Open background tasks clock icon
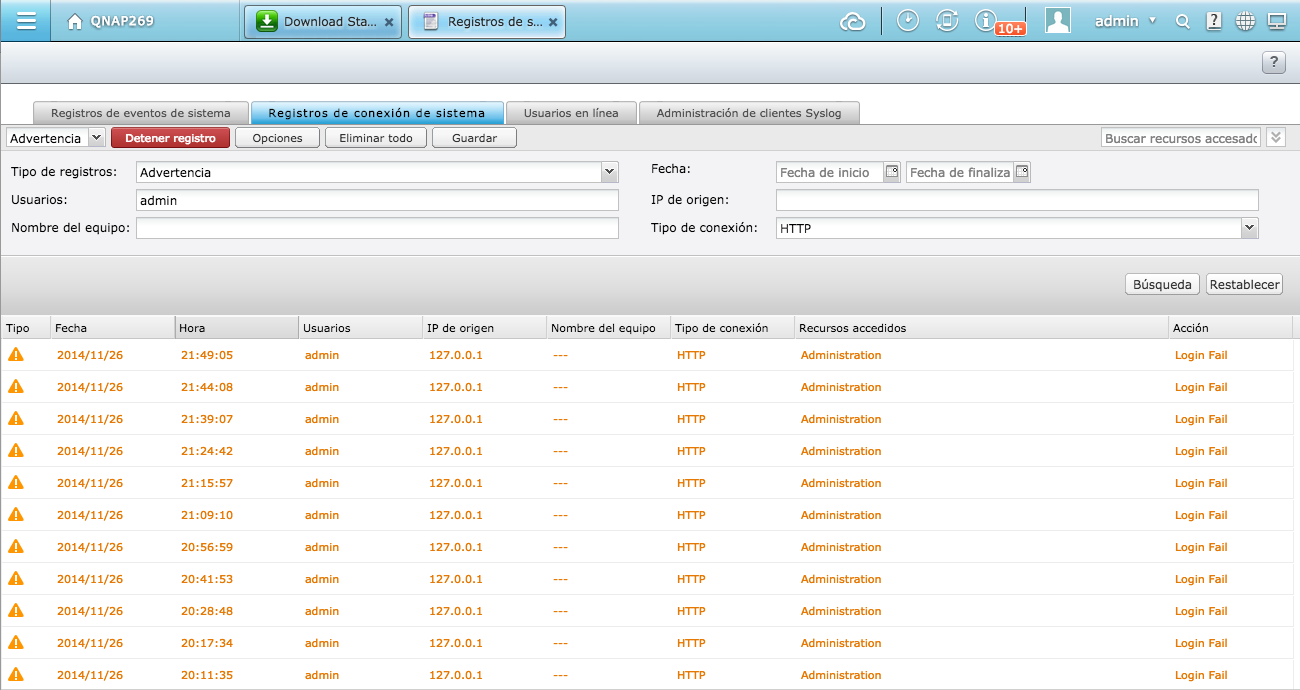The image size is (1300, 690). (908, 21)
